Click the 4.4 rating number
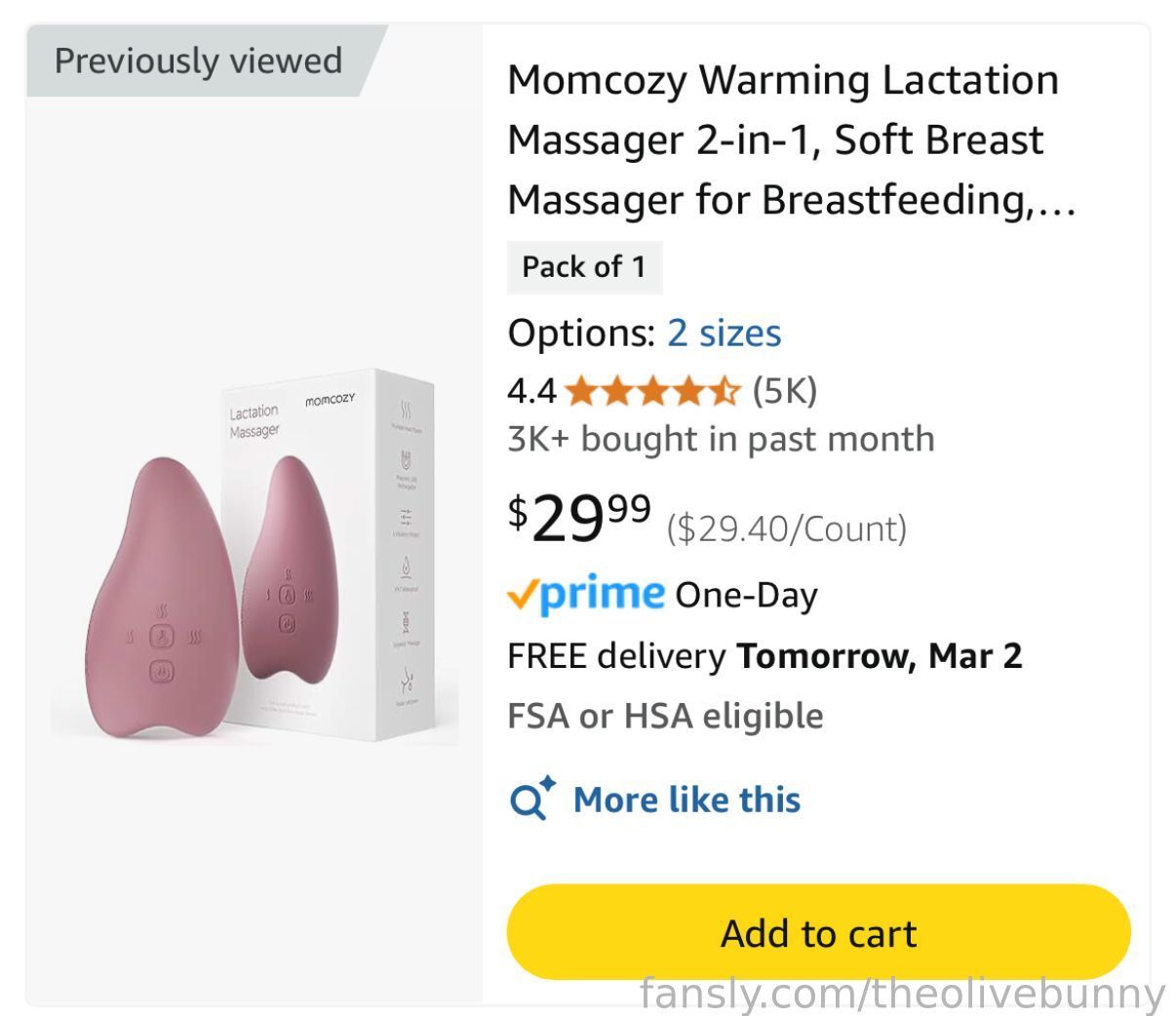 point(531,391)
